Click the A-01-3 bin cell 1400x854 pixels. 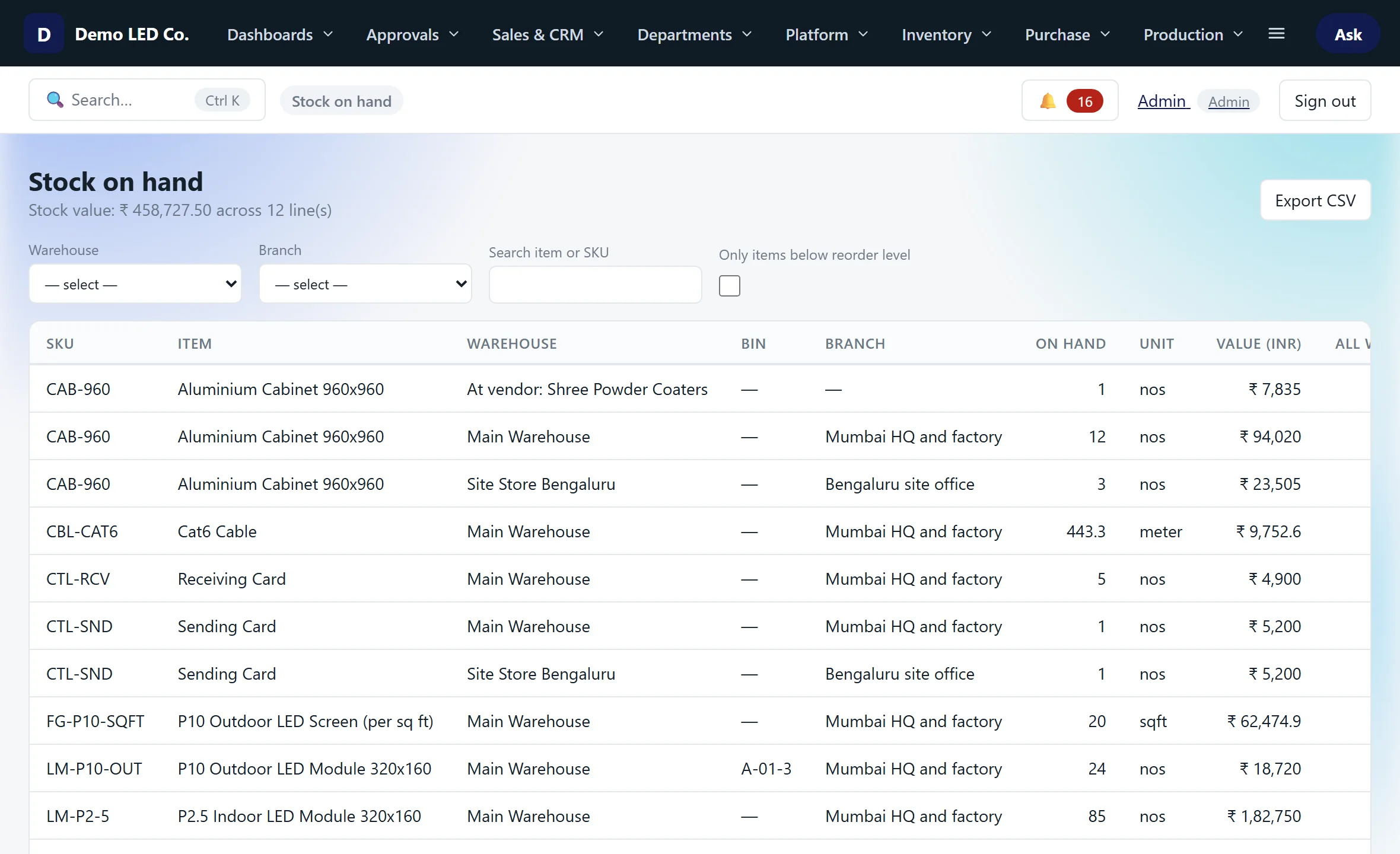766,769
